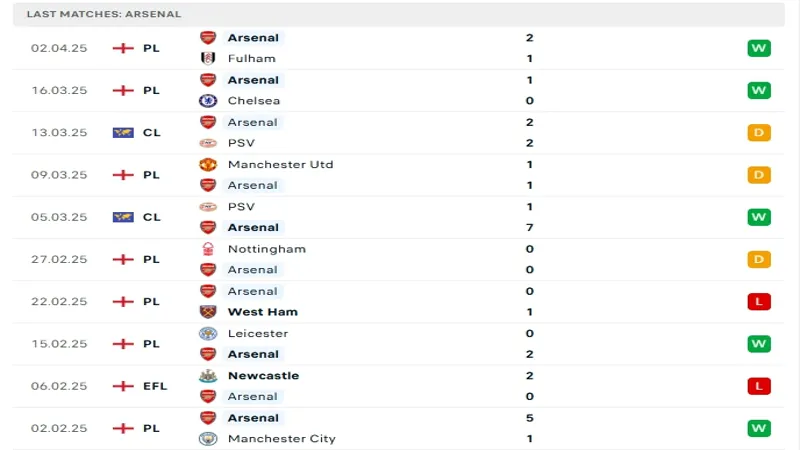Viewport: 800px width, 450px height.
Task: Open the 05.03.25 PSV vs Arsenal match row
Action: click(398, 217)
